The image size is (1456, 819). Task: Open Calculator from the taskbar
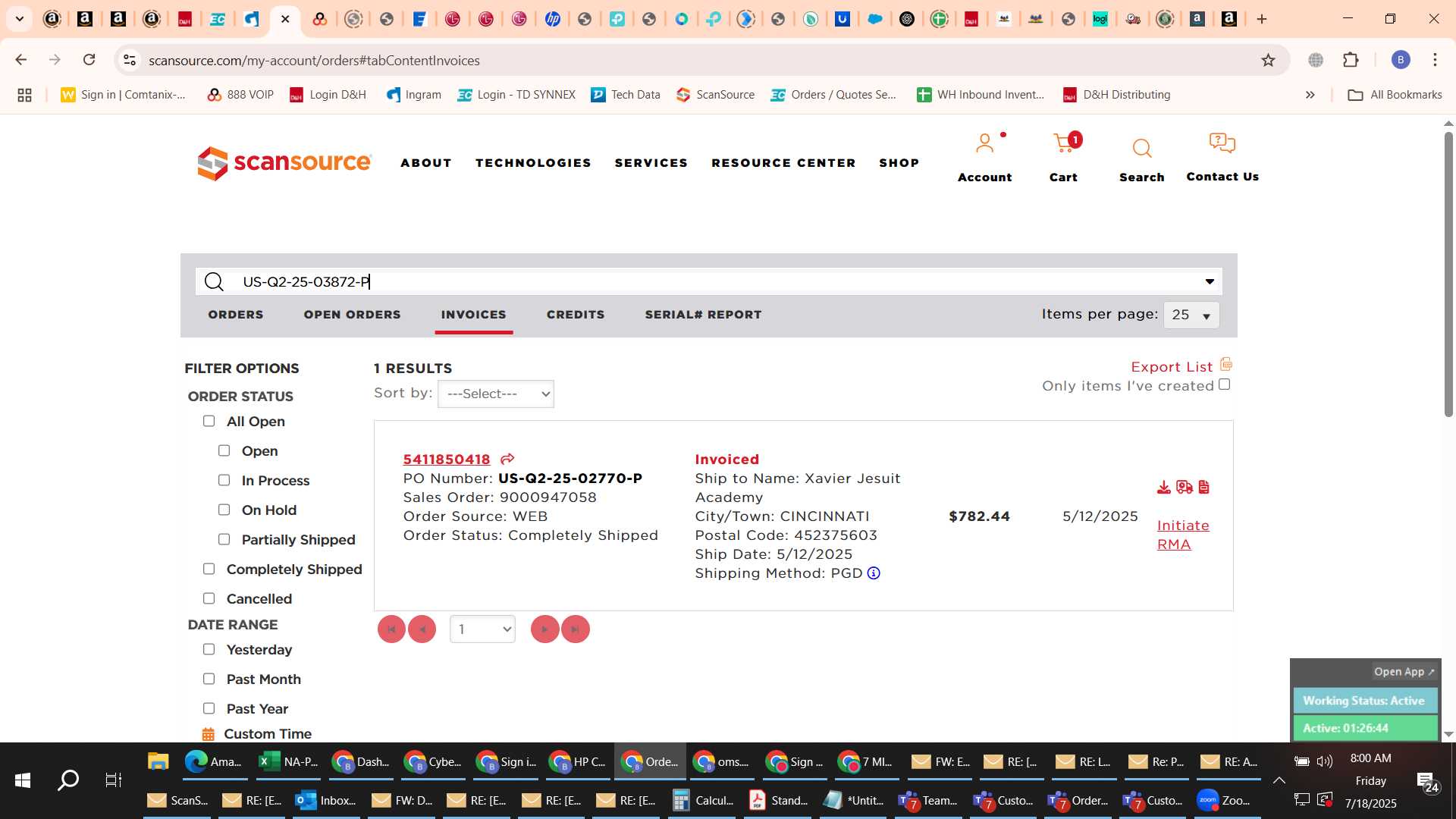(x=703, y=800)
